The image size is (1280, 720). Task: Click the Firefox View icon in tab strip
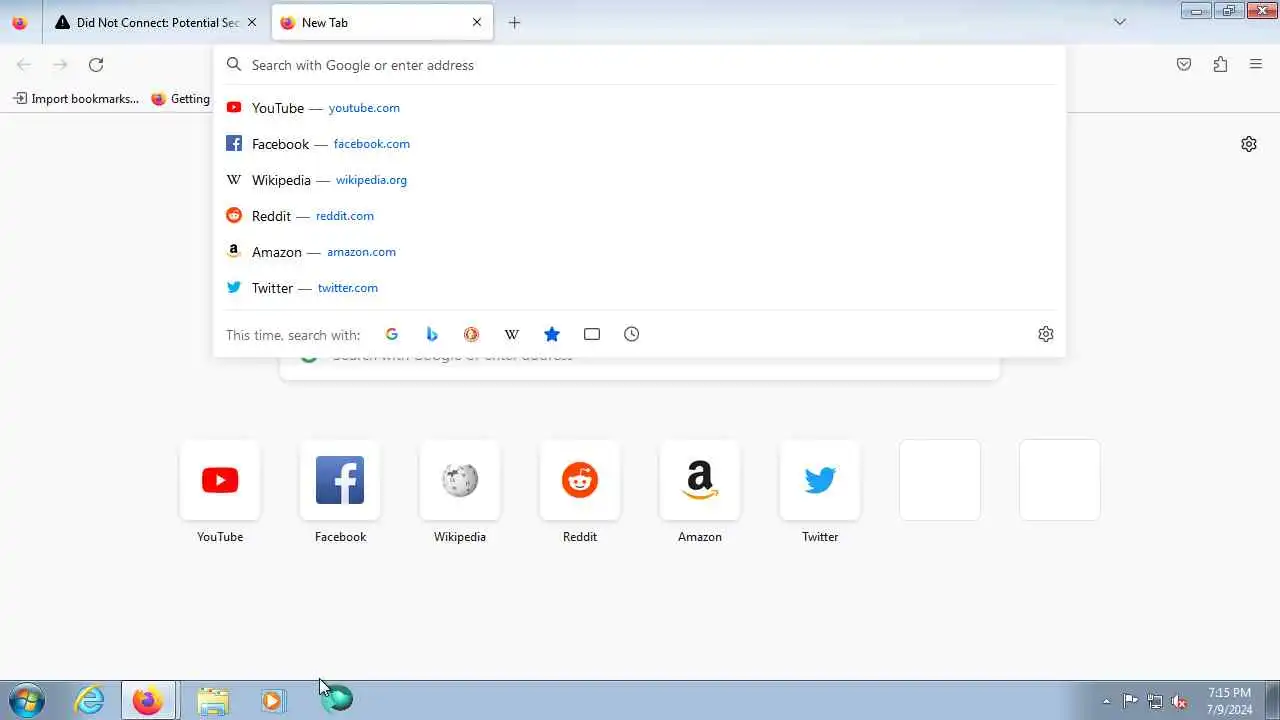point(20,22)
